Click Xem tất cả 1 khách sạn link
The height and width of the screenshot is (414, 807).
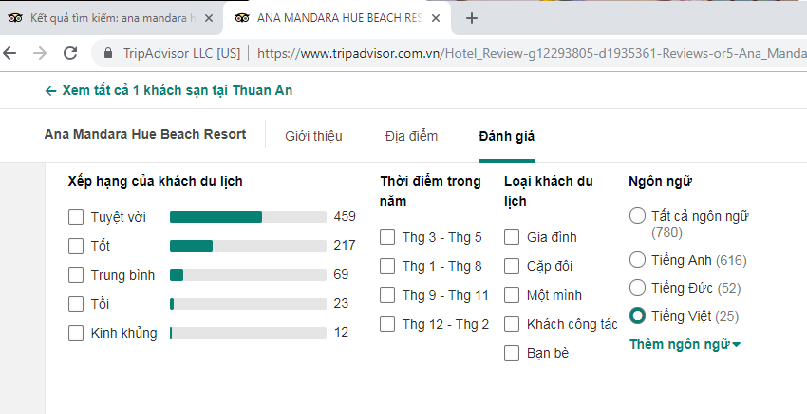[x=169, y=91]
